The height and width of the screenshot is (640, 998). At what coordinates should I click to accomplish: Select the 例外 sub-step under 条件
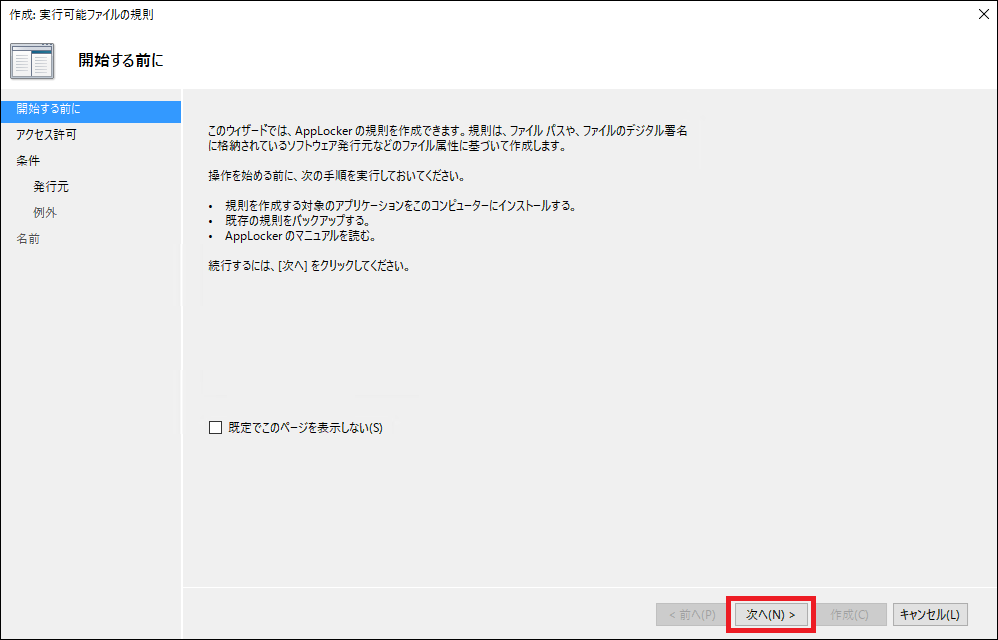click(45, 213)
